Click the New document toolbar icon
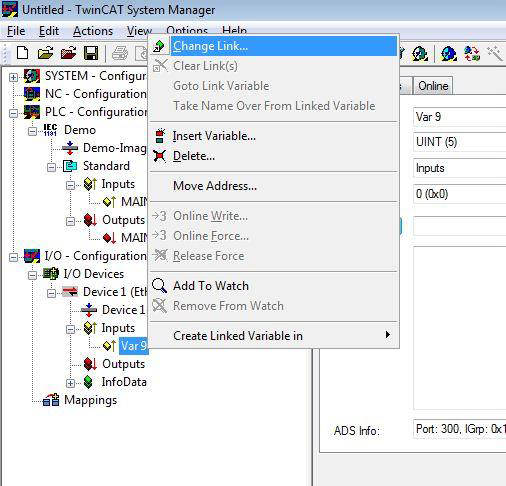 [x=22, y=53]
